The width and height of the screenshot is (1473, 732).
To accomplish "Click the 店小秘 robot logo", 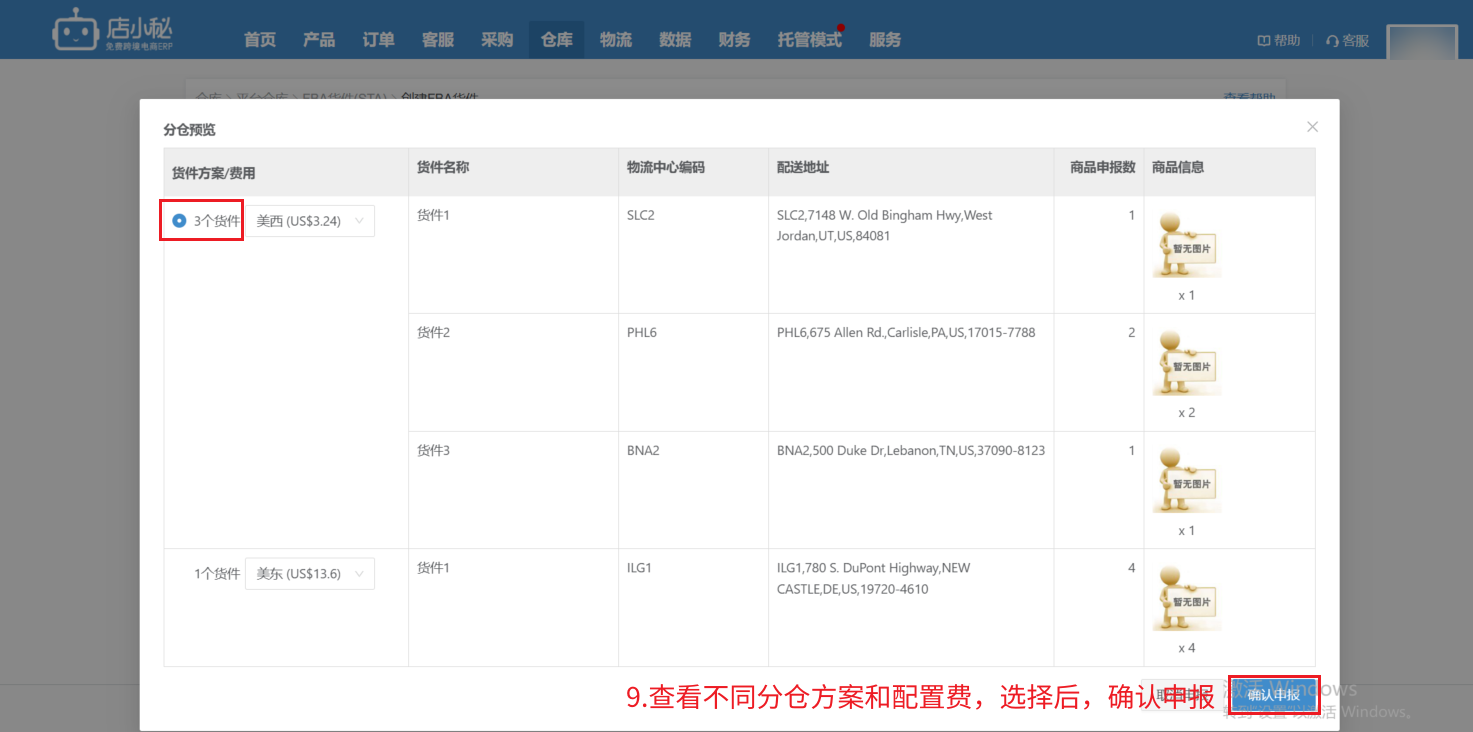I will point(112,30).
